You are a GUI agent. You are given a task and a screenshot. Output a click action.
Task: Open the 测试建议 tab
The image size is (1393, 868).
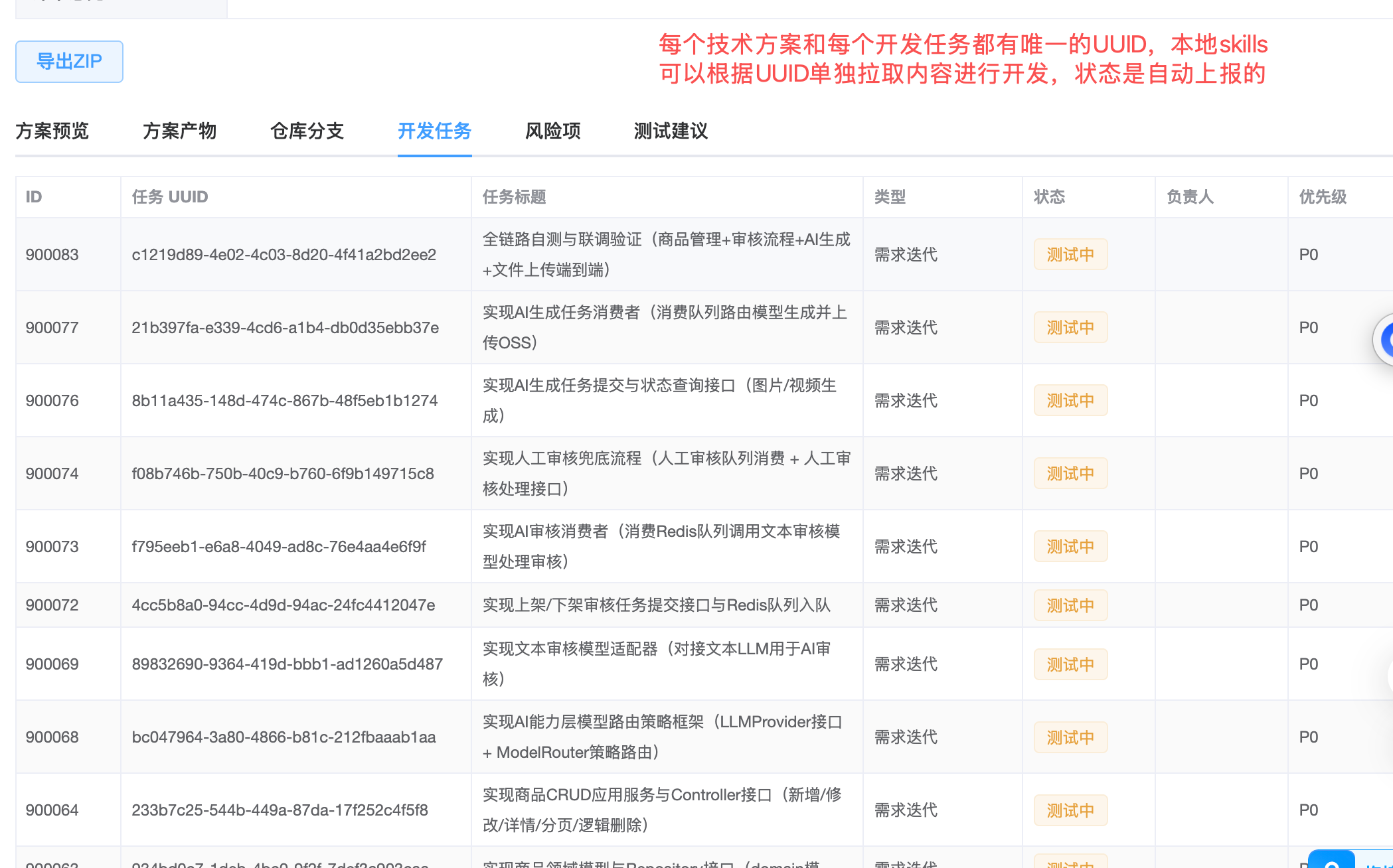coord(671,131)
